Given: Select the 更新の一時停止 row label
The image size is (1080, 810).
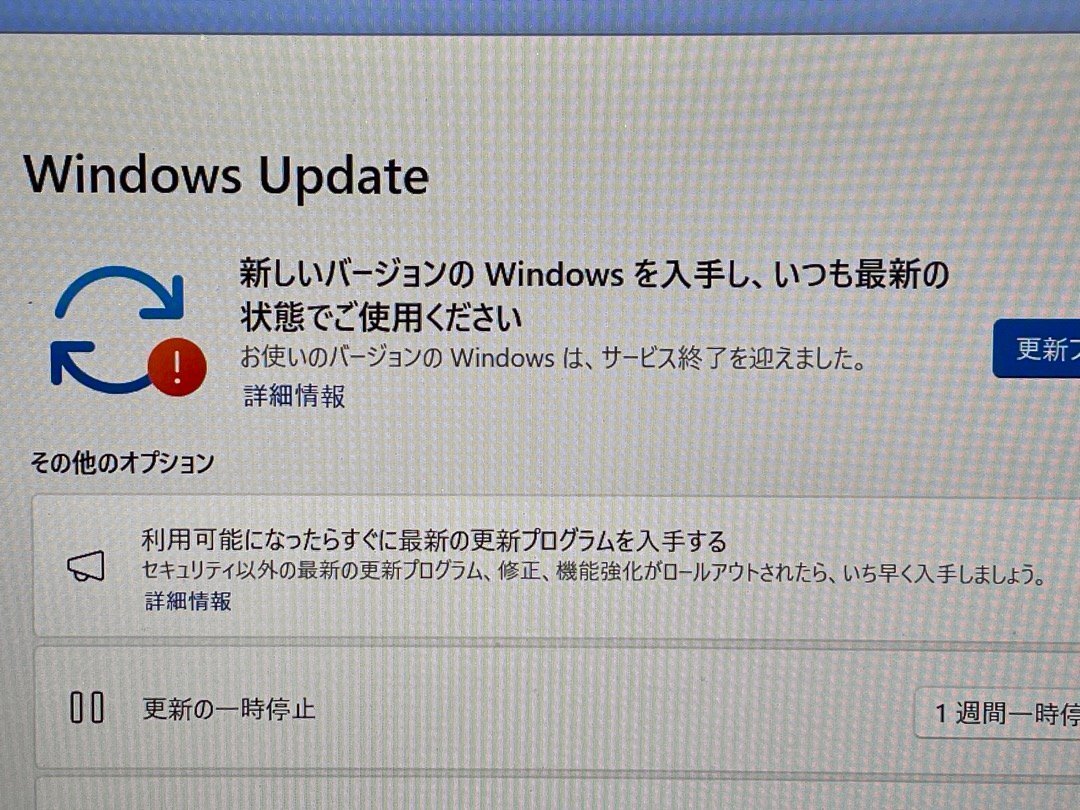Looking at the screenshot, I should point(229,709).
